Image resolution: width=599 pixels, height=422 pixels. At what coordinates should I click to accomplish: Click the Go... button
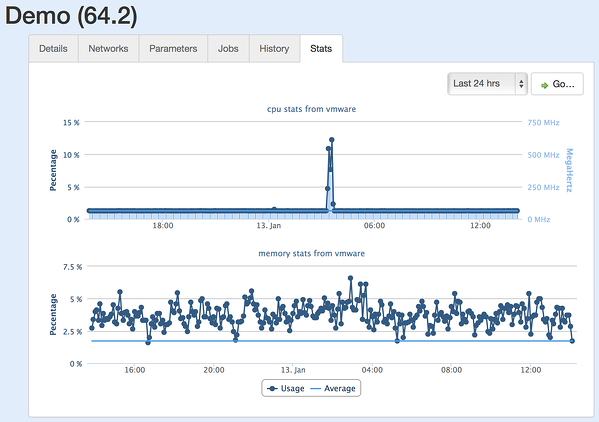[557, 84]
